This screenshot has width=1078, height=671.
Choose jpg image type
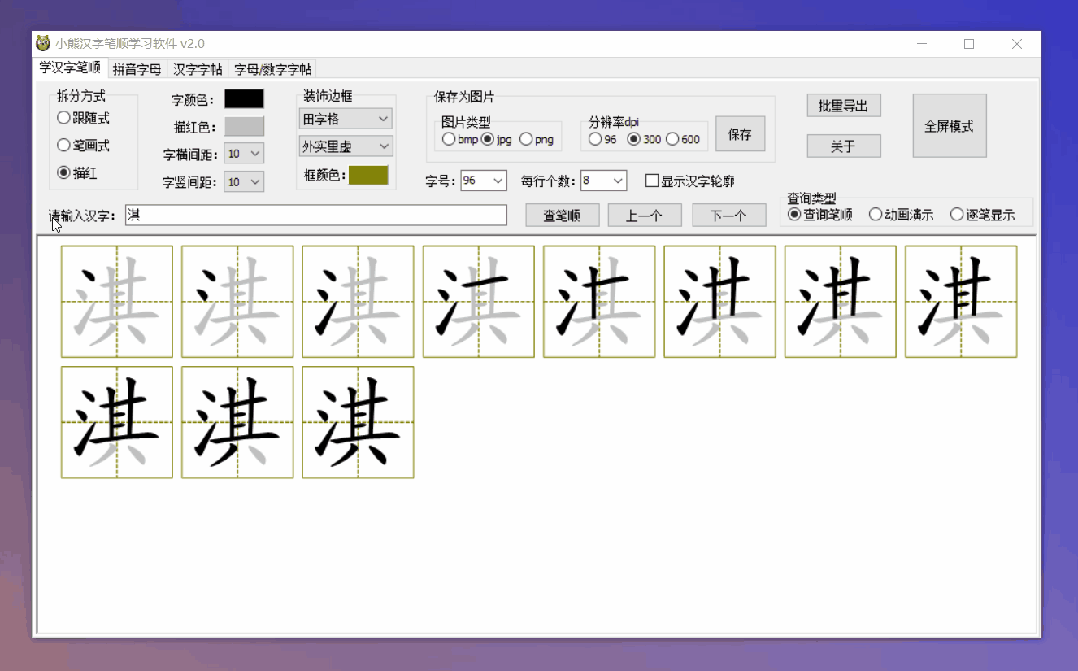point(496,139)
